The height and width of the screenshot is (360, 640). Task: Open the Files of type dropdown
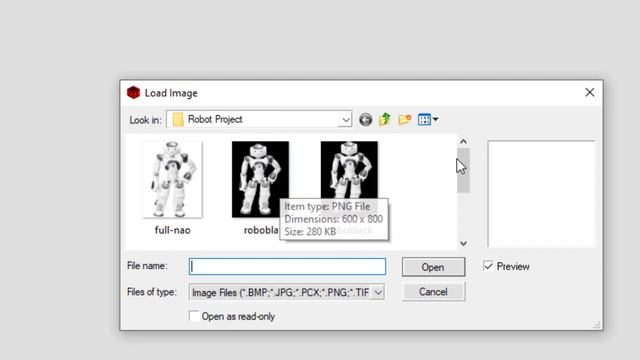coord(378,292)
